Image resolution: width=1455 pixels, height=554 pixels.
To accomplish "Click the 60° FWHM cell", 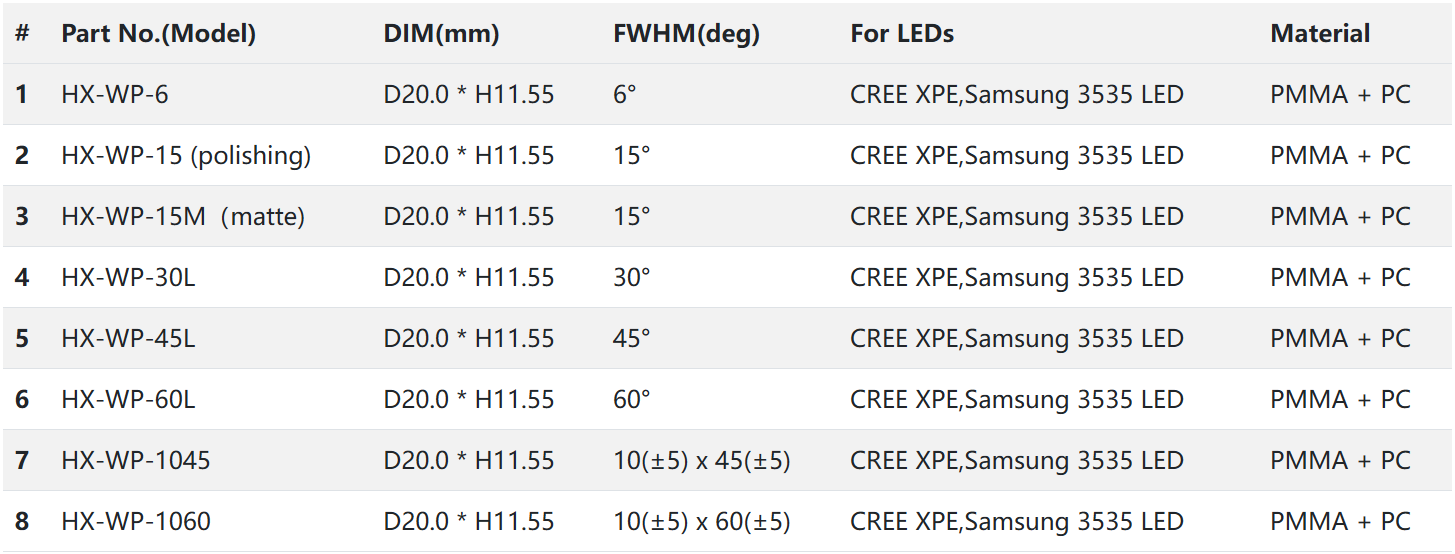I will point(632,400).
